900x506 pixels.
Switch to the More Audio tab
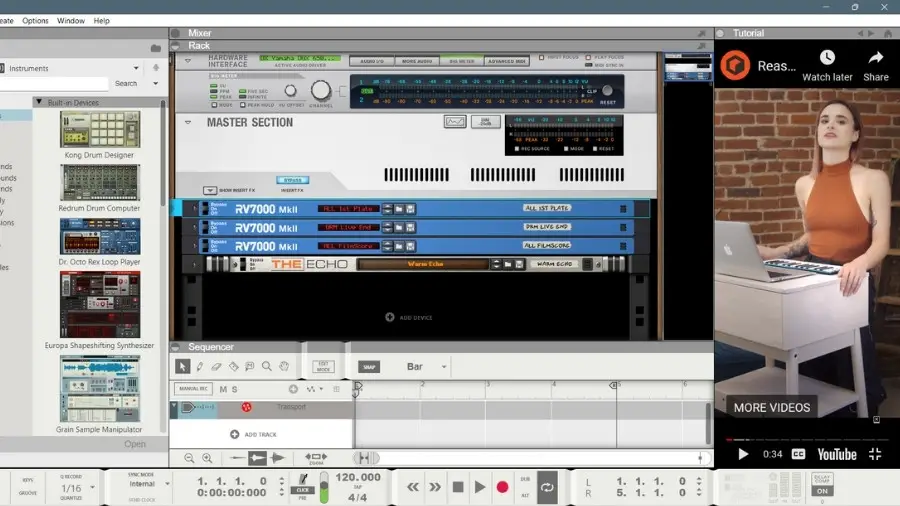click(417, 61)
